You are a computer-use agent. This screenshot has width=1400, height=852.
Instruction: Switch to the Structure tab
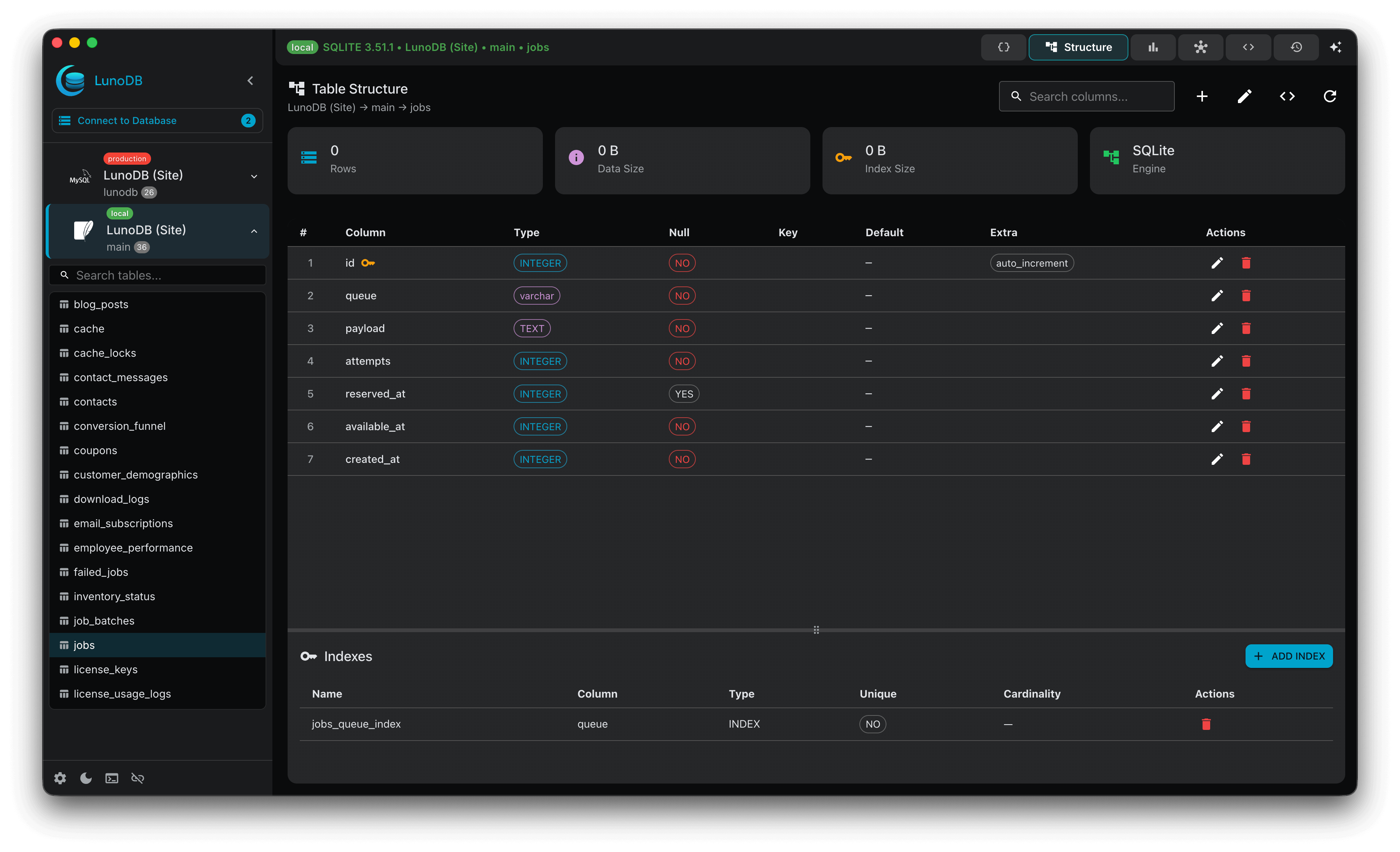[x=1078, y=47]
